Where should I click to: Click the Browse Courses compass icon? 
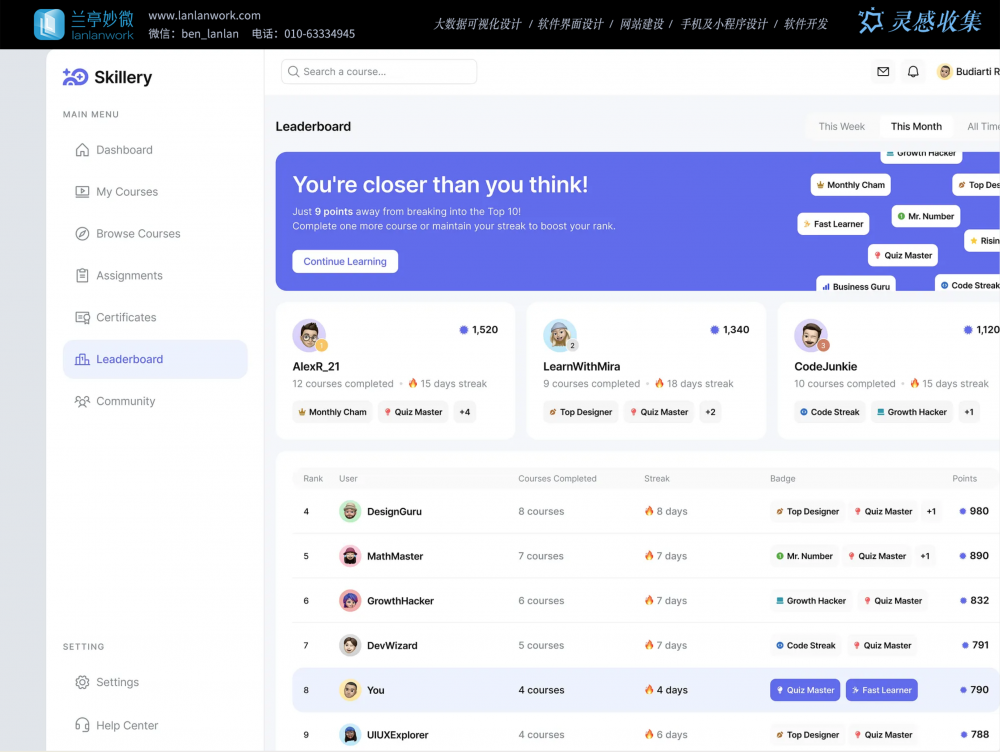point(82,234)
